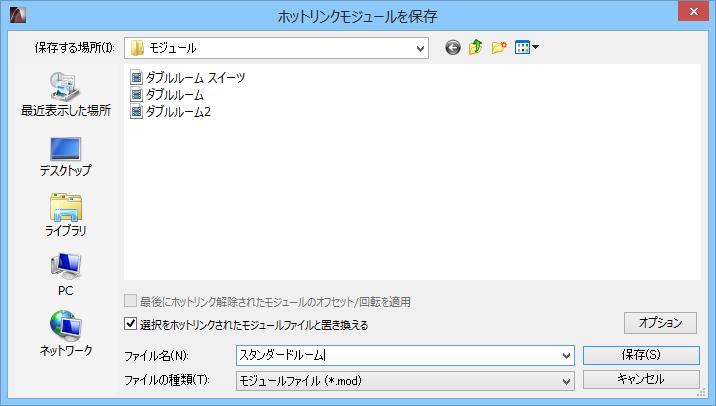
Task: Create a new folder
Action: [x=499, y=47]
